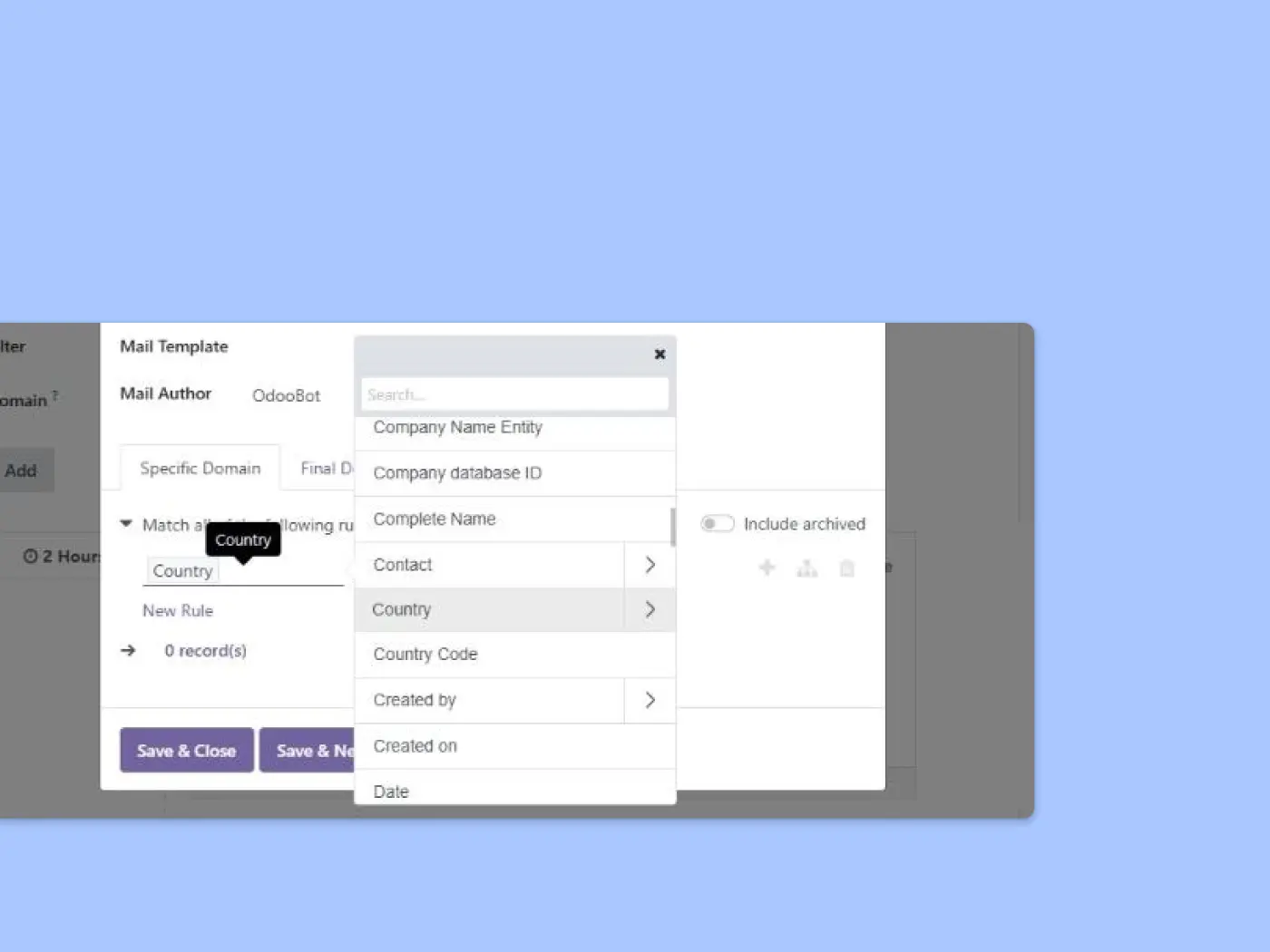Close the field selector popup
This screenshot has width=1270, height=952.
point(659,355)
